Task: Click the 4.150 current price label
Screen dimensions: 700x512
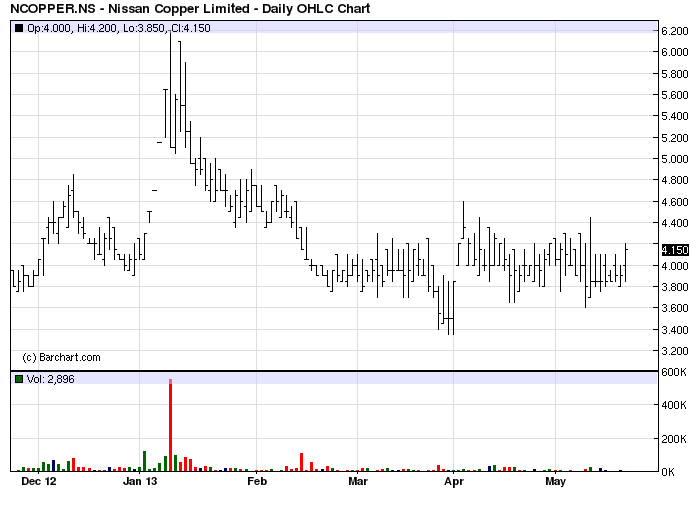Action: coord(675,250)
